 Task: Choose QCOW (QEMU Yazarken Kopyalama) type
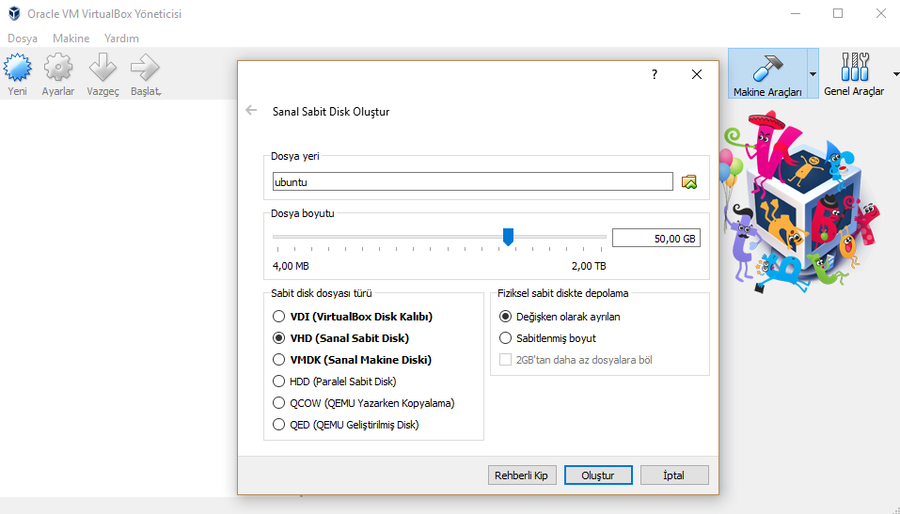[279, 403]
